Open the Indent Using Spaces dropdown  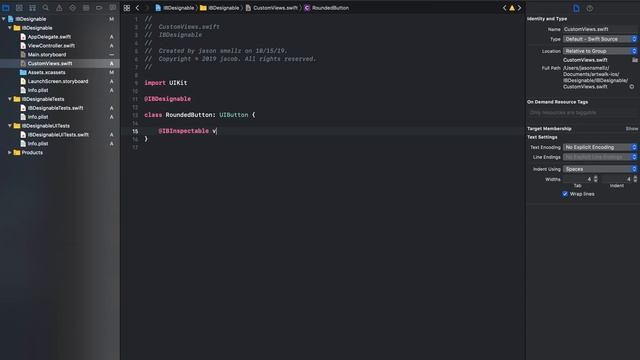point(600,169)
